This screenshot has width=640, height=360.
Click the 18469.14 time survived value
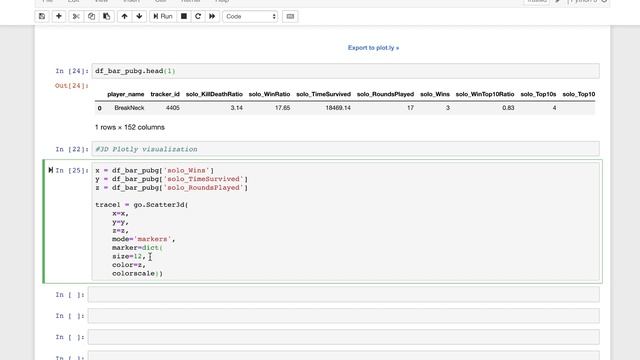click(x=338, y=108)
